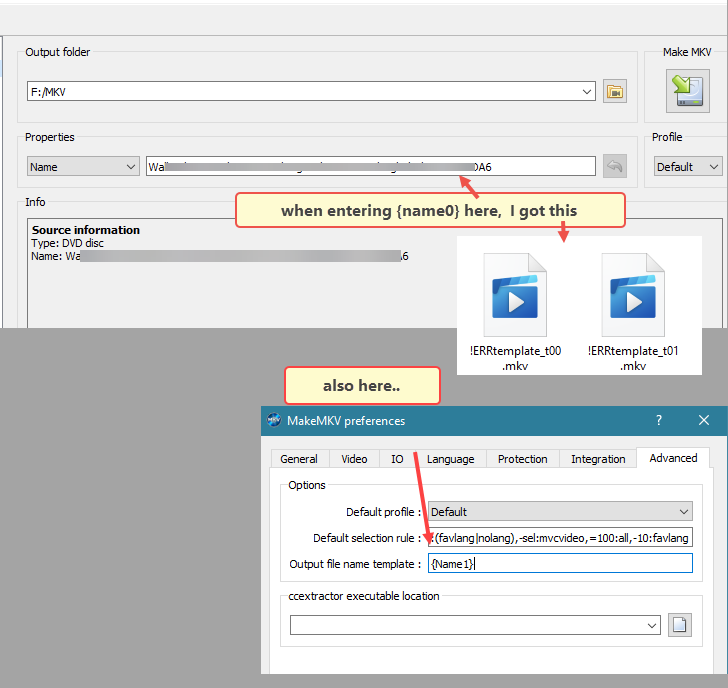This screenshot has height=688, width=728.
Task: Expand the output folder F:/MKV dropdown
Action: click(587, 91)
